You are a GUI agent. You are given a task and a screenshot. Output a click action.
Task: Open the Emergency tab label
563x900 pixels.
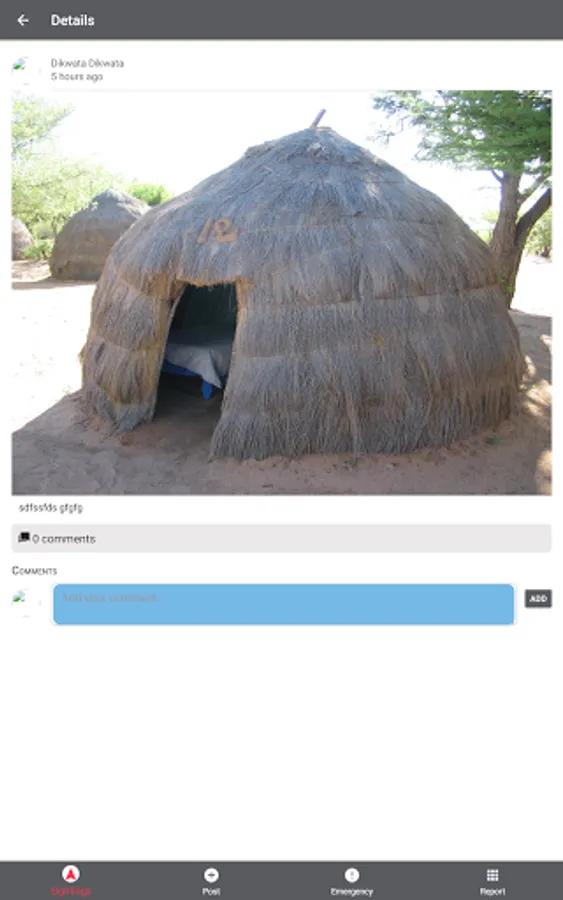point(352,891)
